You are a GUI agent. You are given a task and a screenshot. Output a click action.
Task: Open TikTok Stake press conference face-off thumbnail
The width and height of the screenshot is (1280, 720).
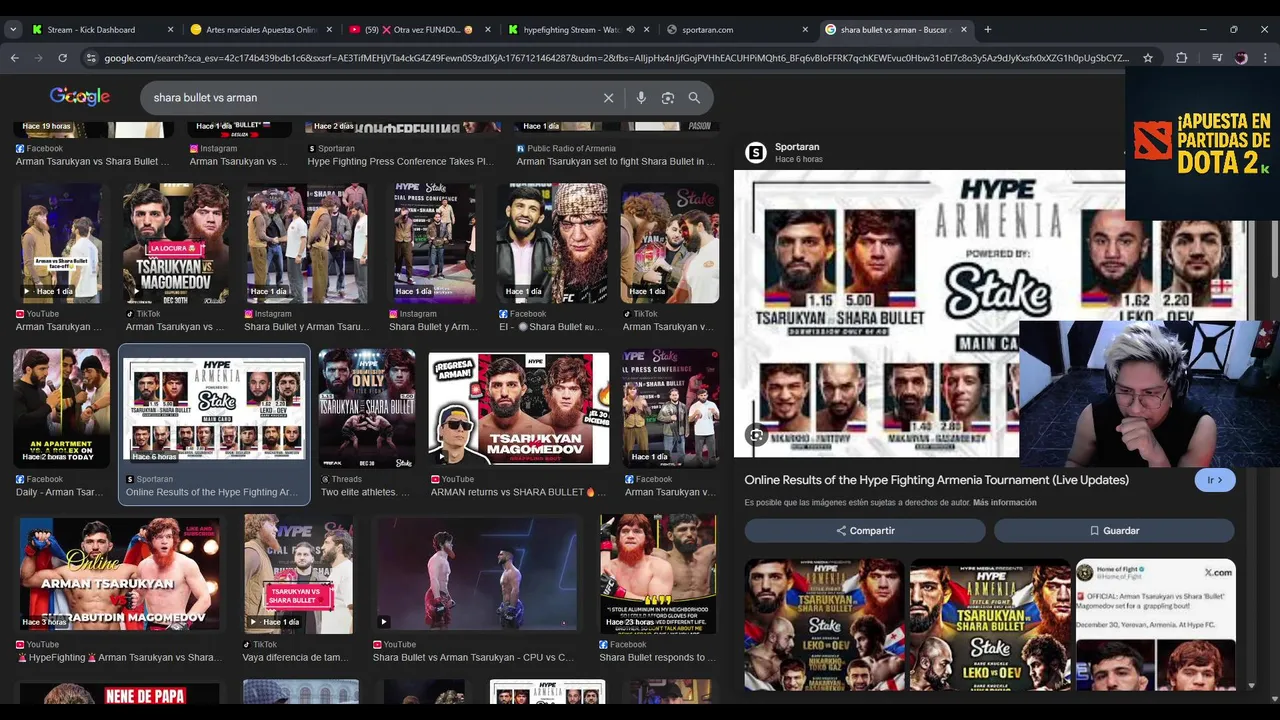(x=669, y=243)
